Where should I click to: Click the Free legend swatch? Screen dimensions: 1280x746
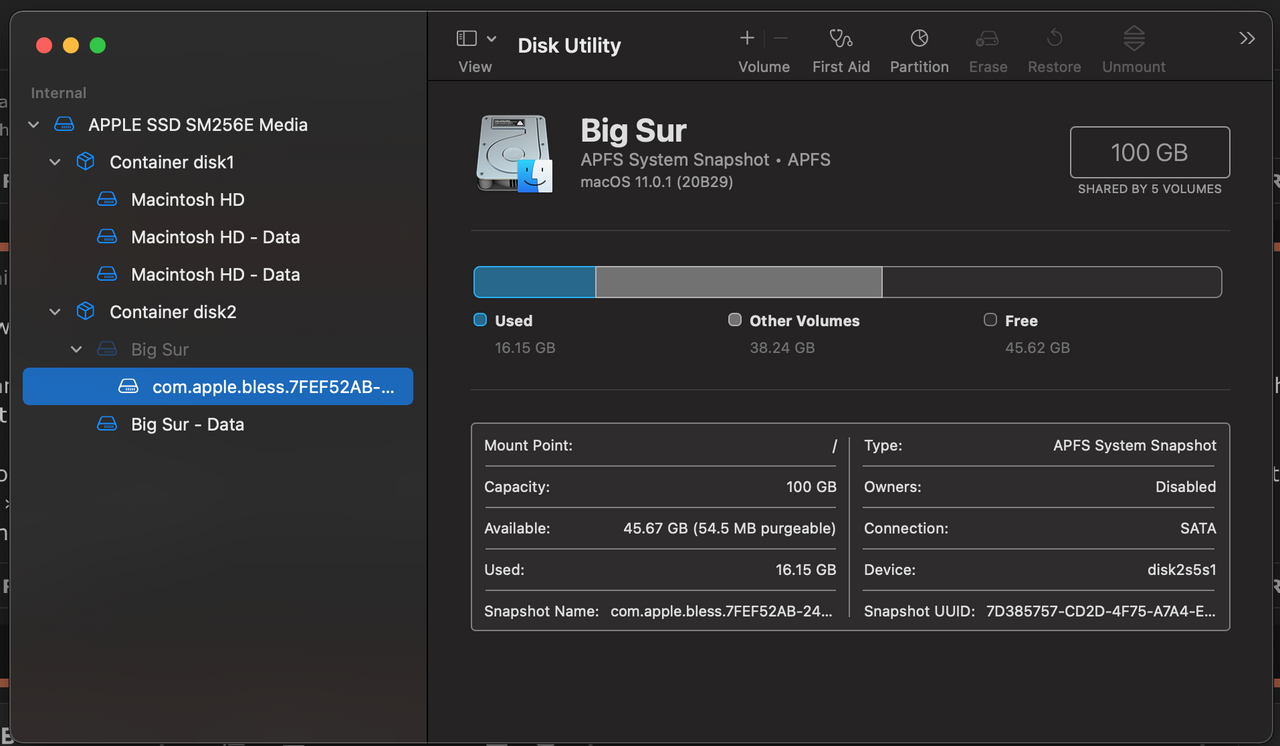coord(990,320)
